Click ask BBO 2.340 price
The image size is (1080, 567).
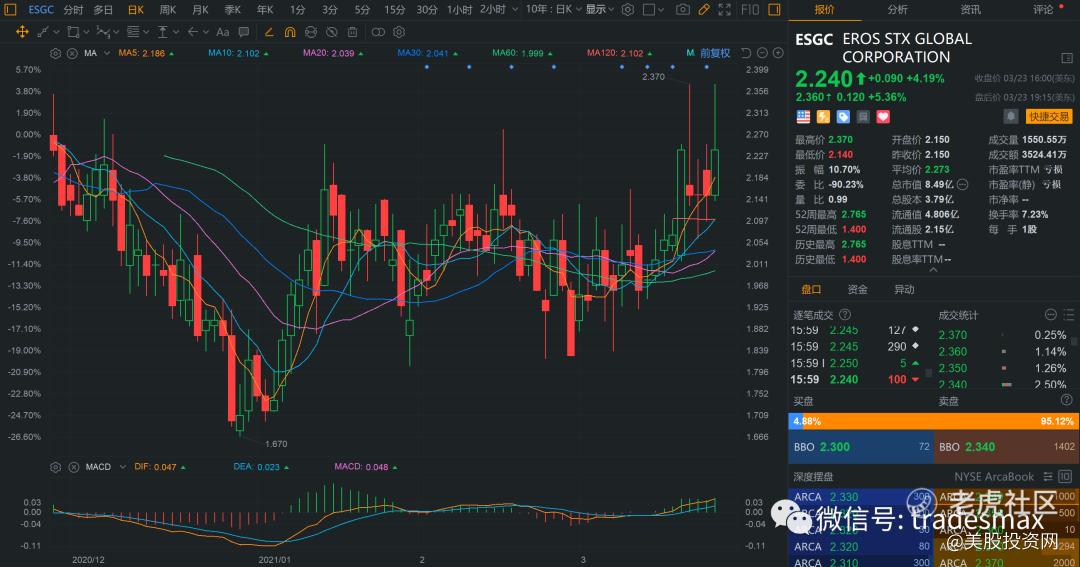[x=980, y=447]
